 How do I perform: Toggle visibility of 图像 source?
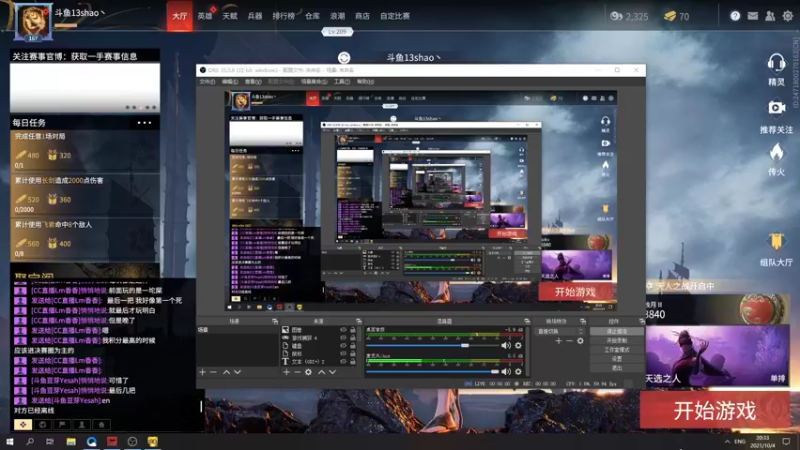pyautogui.click(x=343, y=330)
